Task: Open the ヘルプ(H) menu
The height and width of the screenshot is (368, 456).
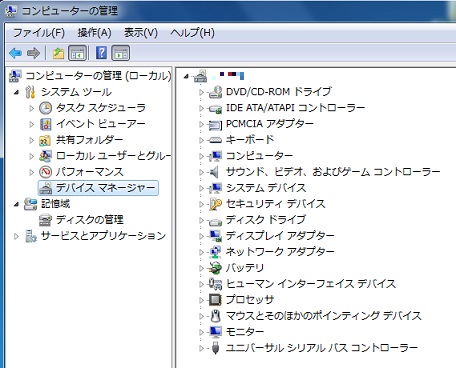Action: 192,33
